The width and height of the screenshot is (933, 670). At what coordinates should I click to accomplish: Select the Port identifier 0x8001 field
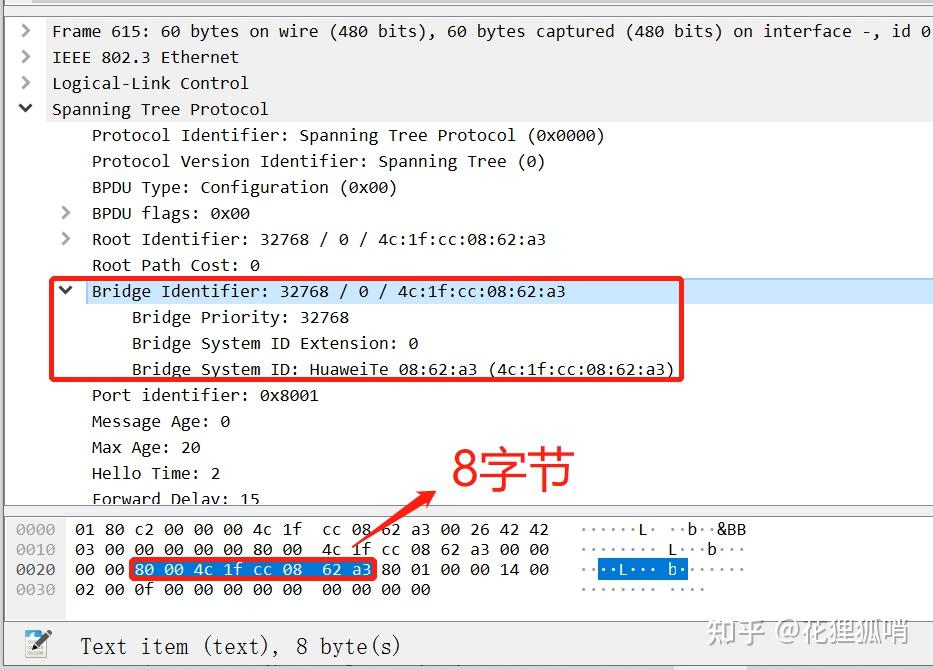point(205,396)
